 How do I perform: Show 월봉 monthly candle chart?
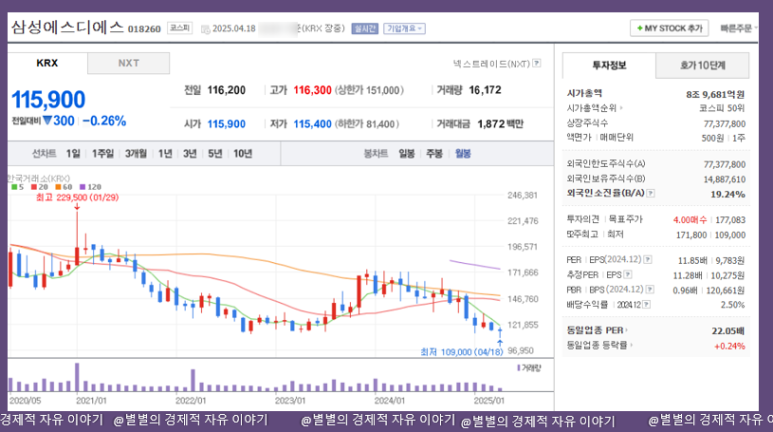pyautogui.click(x=463, y=154)
